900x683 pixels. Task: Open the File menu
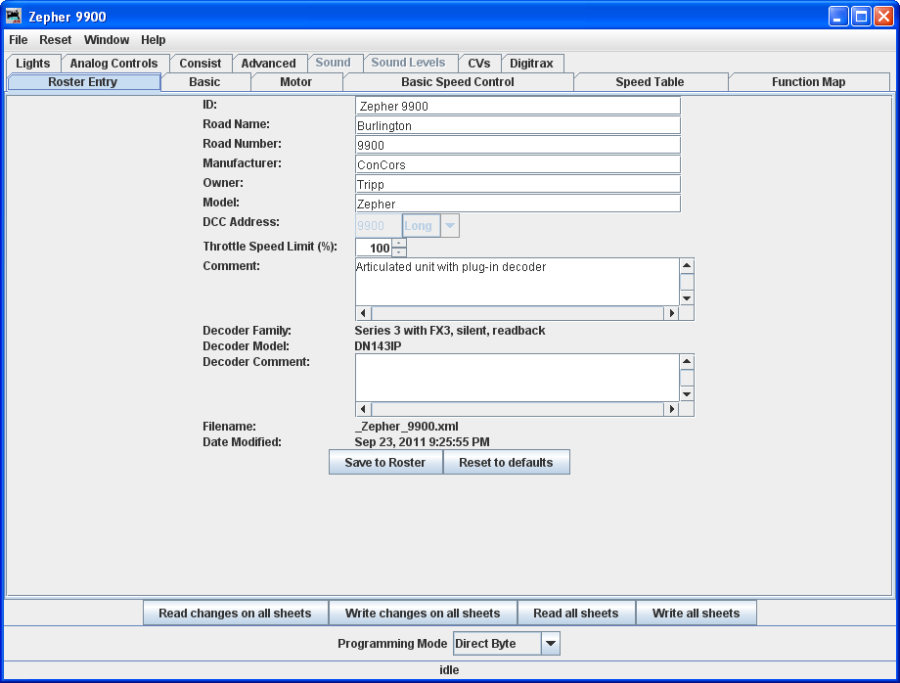point(18,40)
